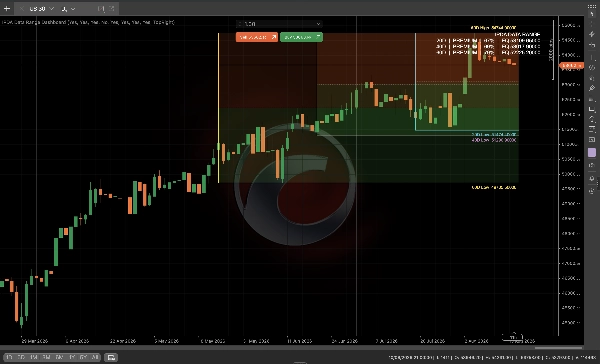The width and height of the screenshot is (600, 364).
Task: Open the order volume combo box
Action: tap(279, 24)
